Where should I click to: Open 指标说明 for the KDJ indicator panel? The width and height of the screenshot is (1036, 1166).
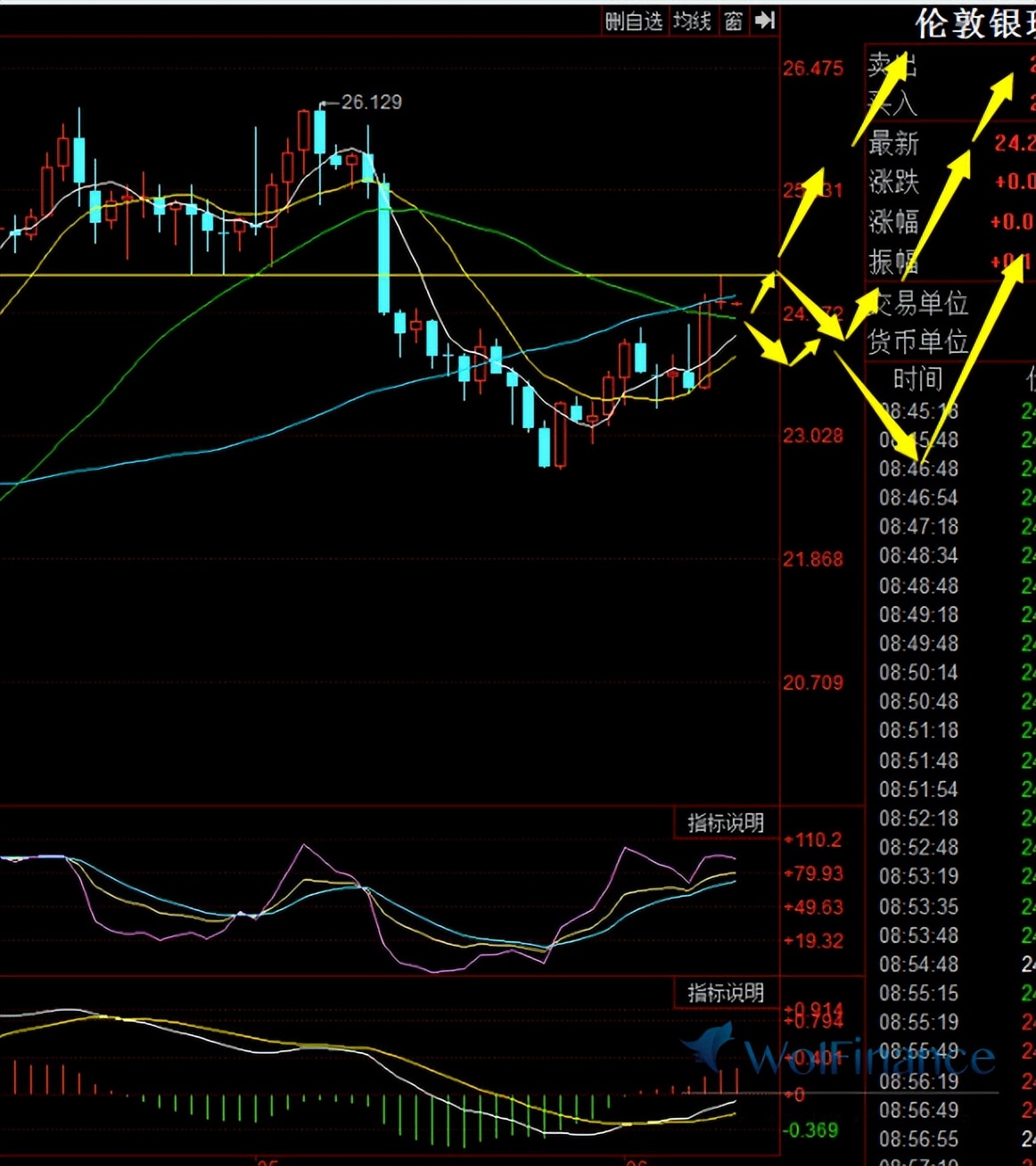(x=725, y=822)
